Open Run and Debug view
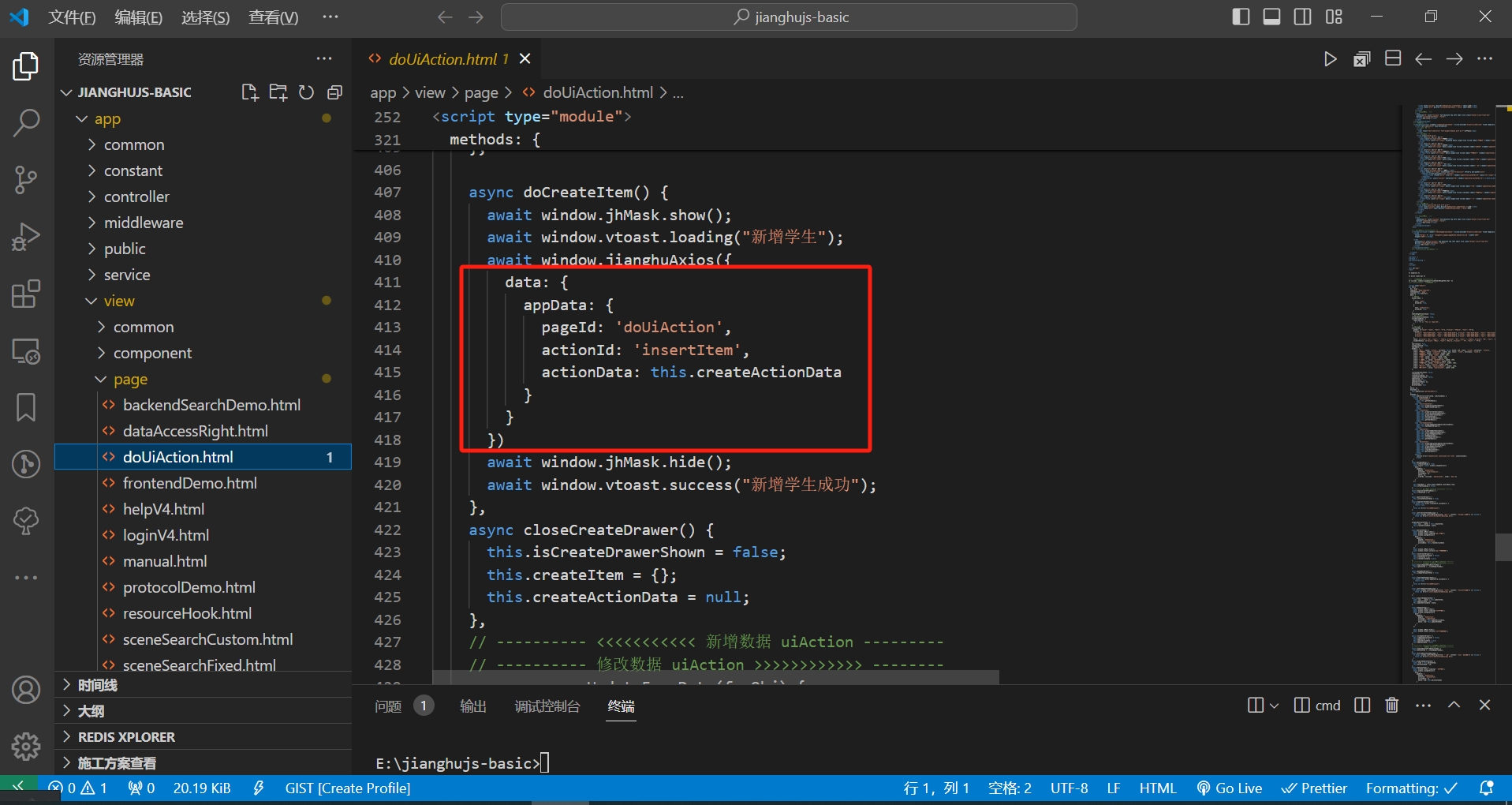The image size is (1512, 805). pyautogui.click(x=26, y=237)
